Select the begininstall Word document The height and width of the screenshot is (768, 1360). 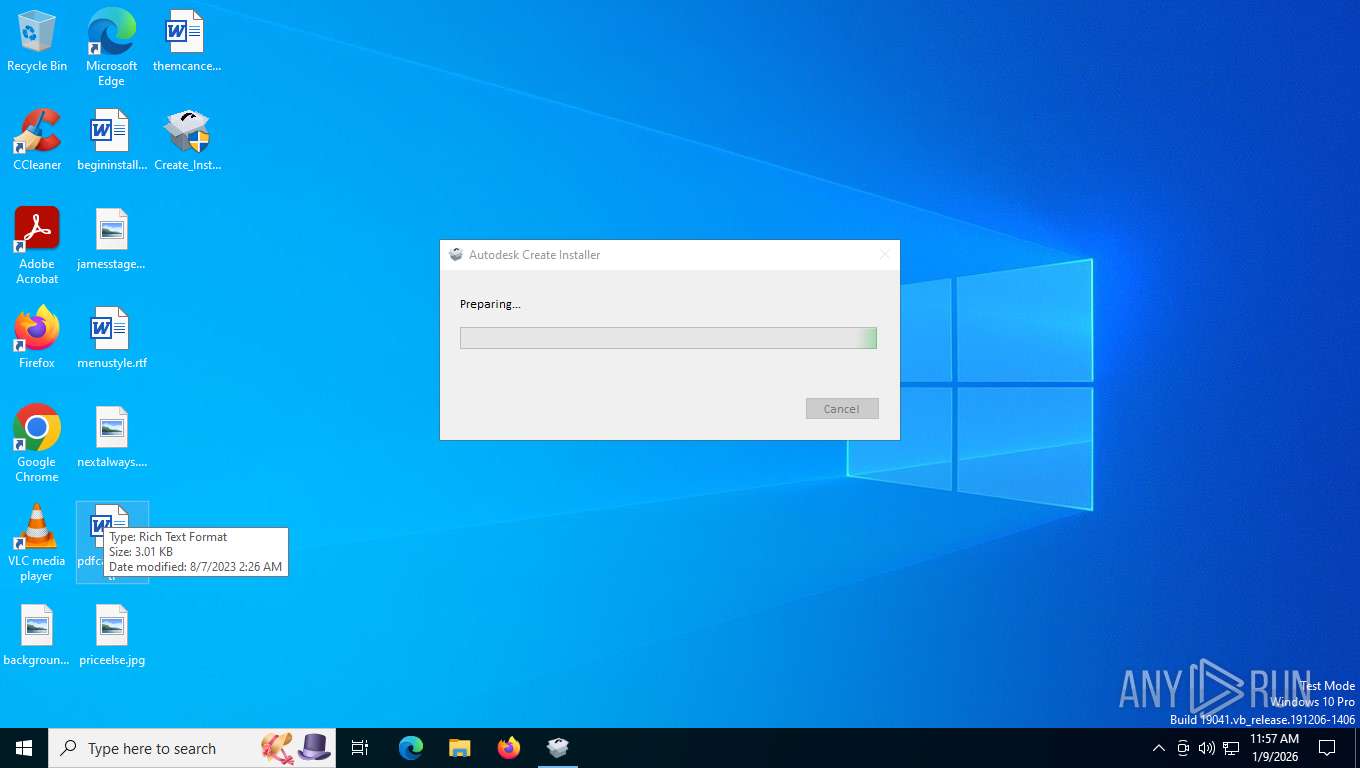[111, 139]
